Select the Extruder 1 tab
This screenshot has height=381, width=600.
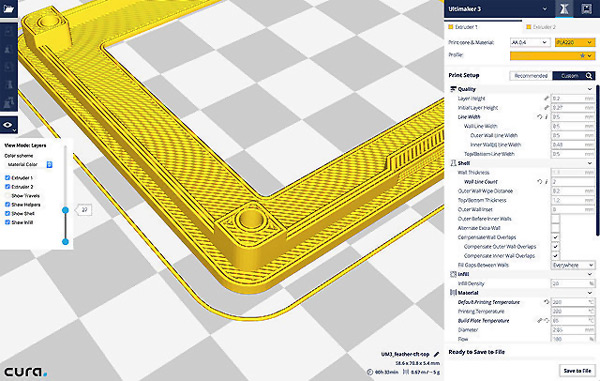tap(483, 27)
